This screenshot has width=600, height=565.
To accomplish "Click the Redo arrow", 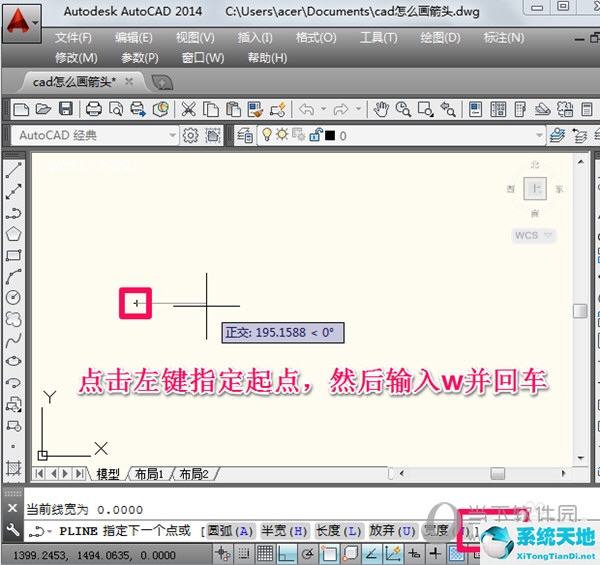I will (x=341, y=109).
